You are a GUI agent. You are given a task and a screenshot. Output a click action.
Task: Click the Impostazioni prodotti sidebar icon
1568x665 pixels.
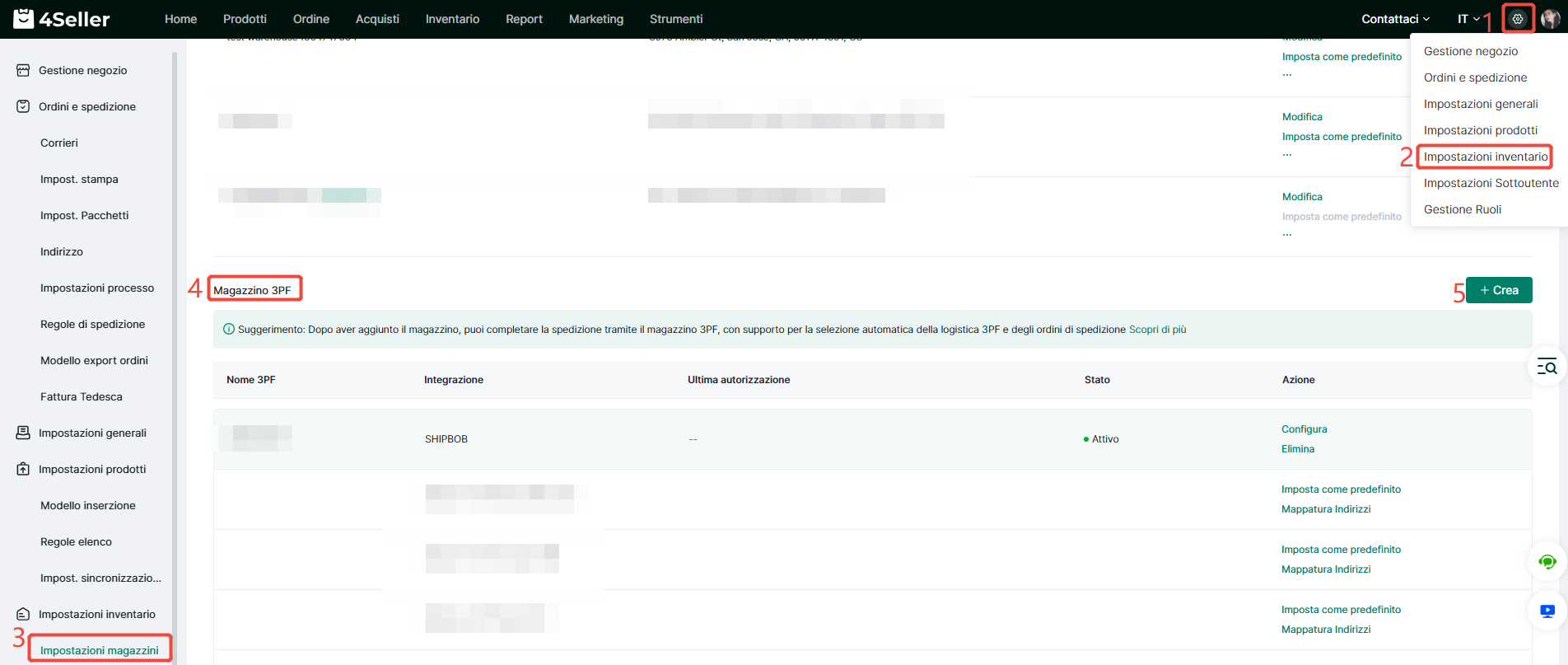point(23,470)
